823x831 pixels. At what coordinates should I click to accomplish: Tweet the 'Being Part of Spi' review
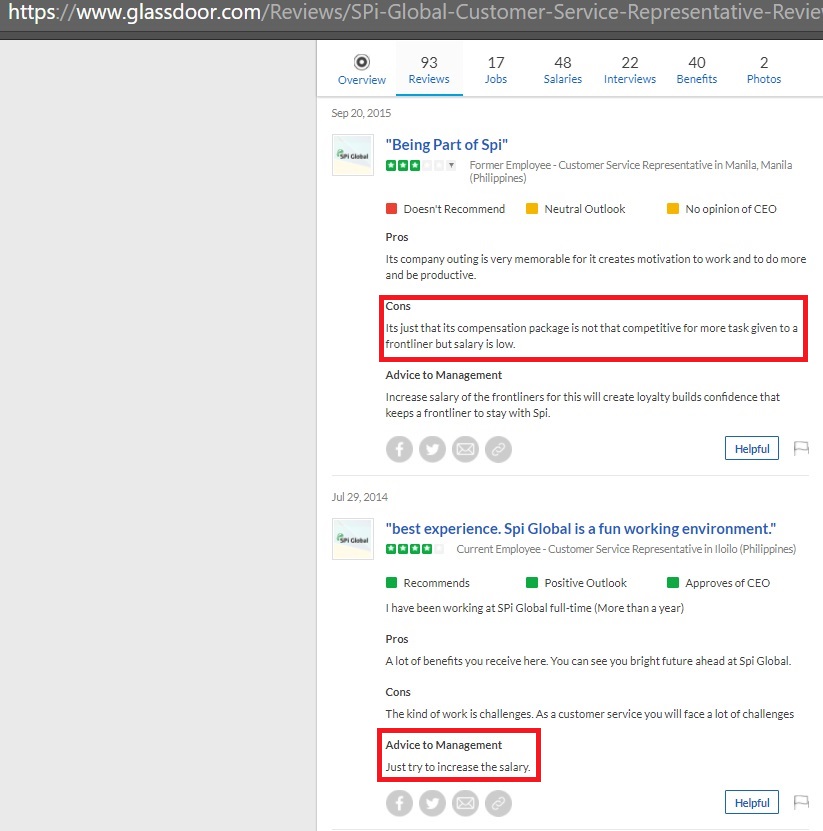pos(432,449)
